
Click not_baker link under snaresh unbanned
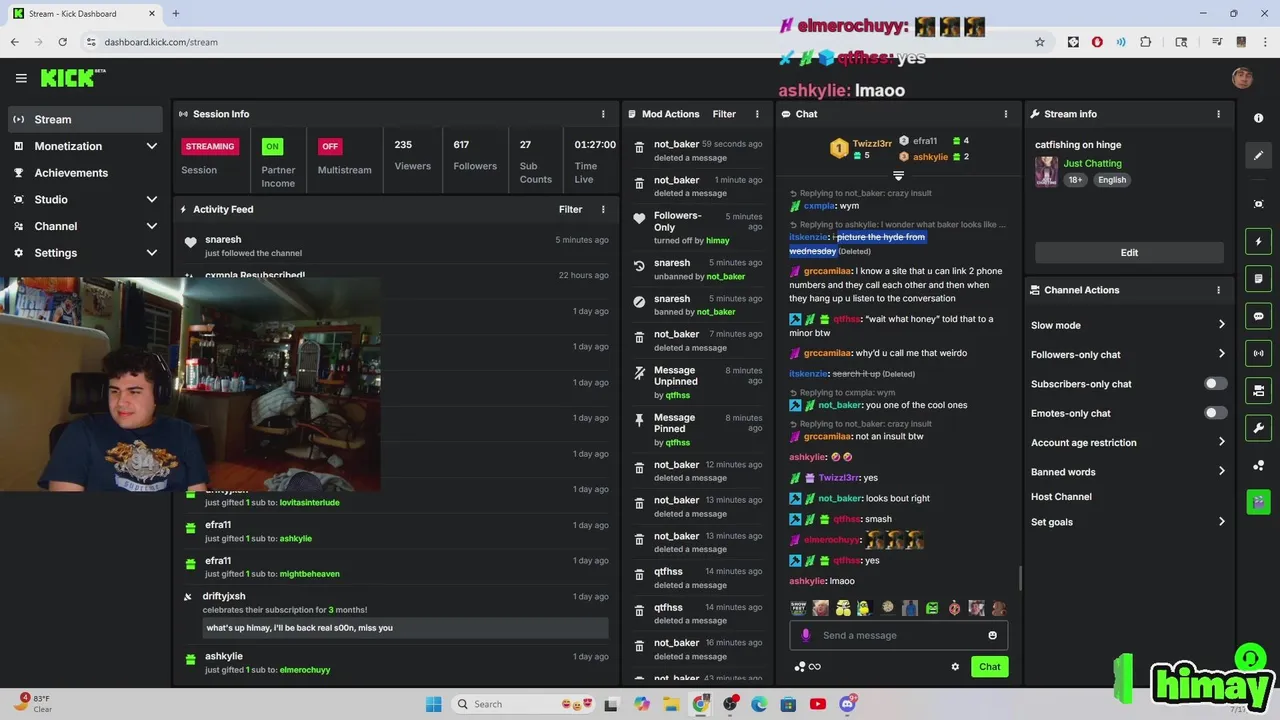[x=725, y=276]
